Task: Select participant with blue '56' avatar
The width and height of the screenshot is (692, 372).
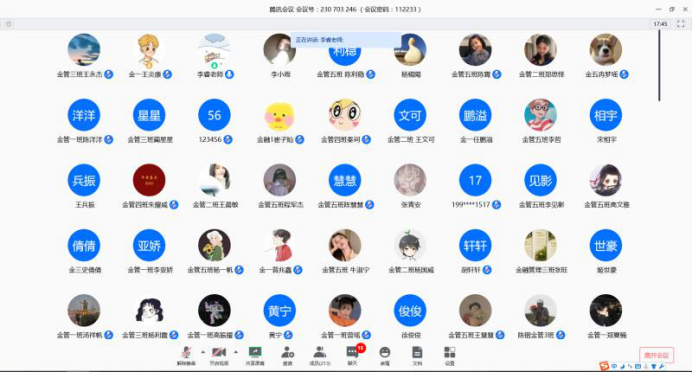Action: [214, 115]
